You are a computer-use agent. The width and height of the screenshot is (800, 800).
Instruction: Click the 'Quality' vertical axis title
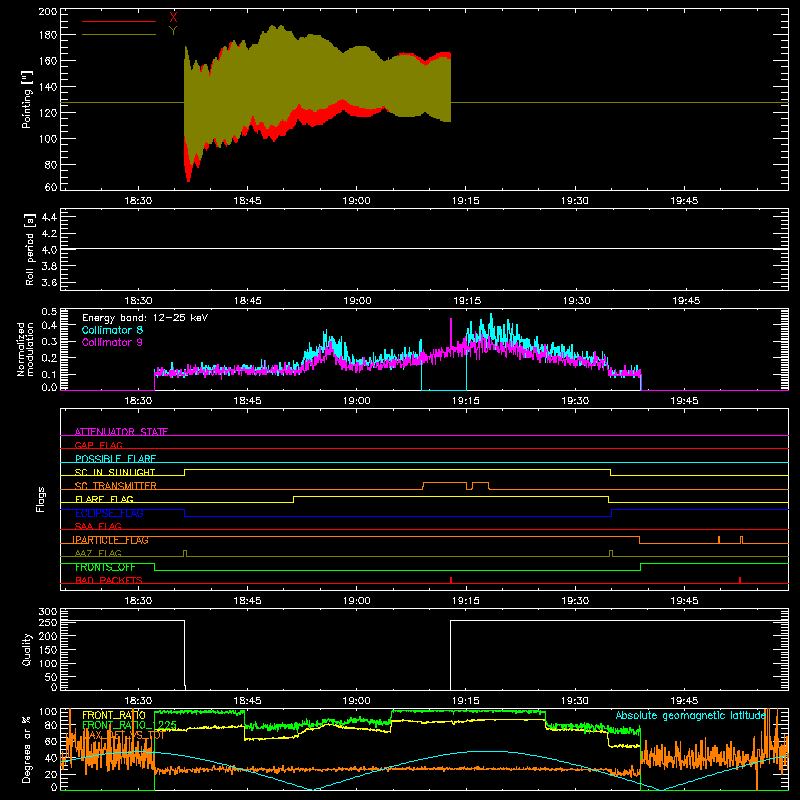(27, 649)
